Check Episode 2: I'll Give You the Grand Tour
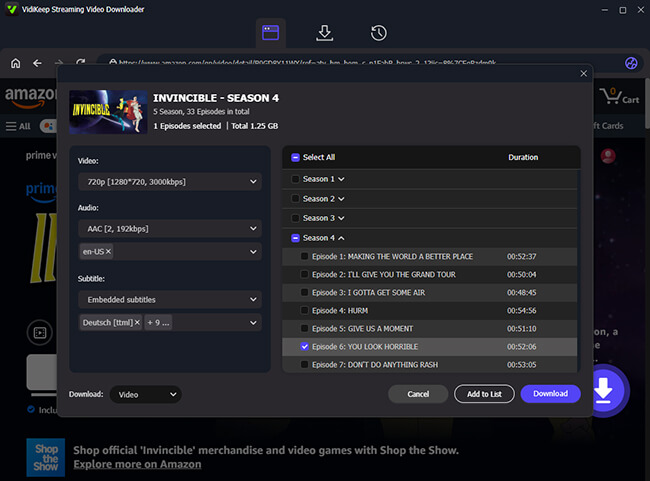This screenshot has width=650, height=481. (x=304, y=274)
